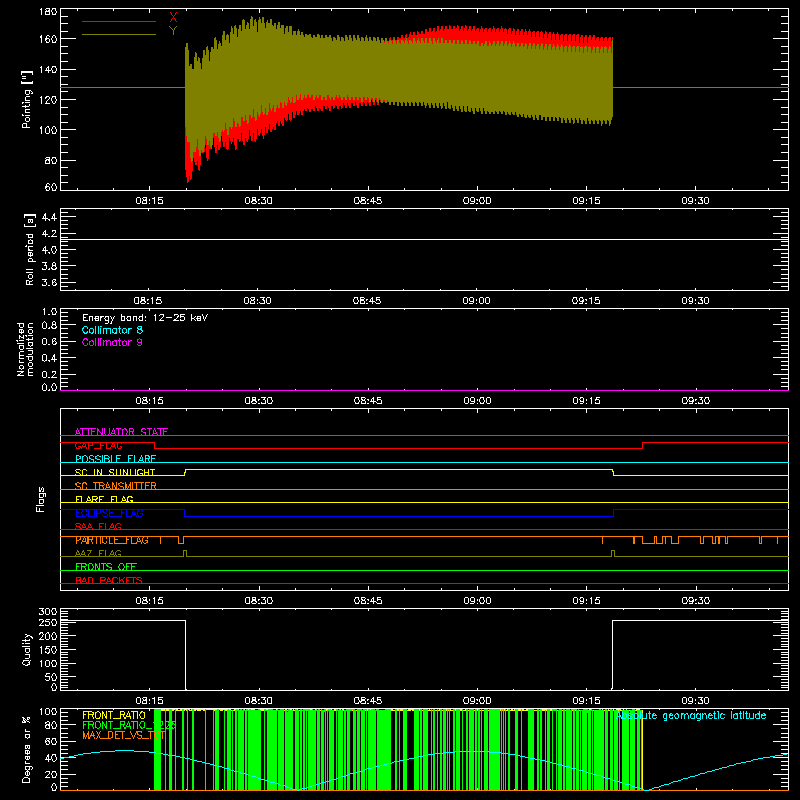The width and height of the screenshot is (800, 800).
Task: Click the red BAD_PACKETS label
Action: pyautogui.click(x=109, y=580)
